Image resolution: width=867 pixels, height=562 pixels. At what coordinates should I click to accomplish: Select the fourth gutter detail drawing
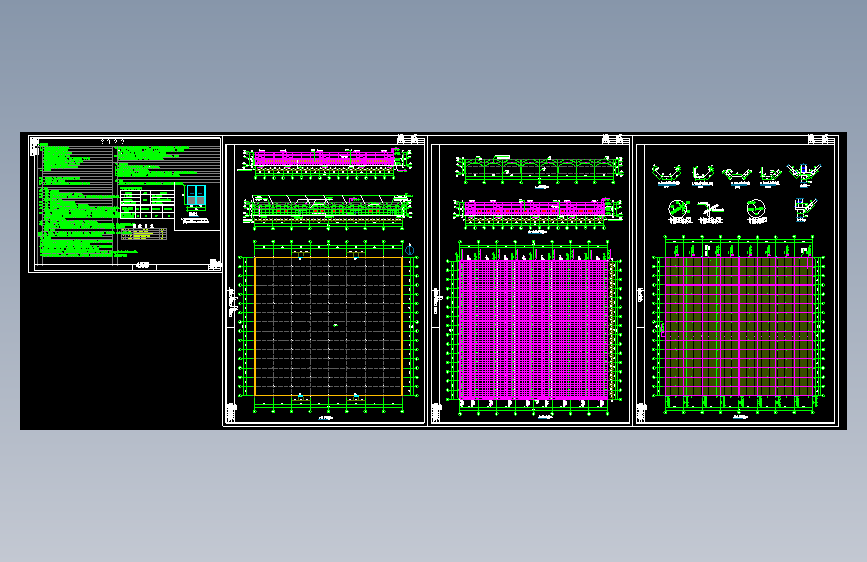click(770, 176)
